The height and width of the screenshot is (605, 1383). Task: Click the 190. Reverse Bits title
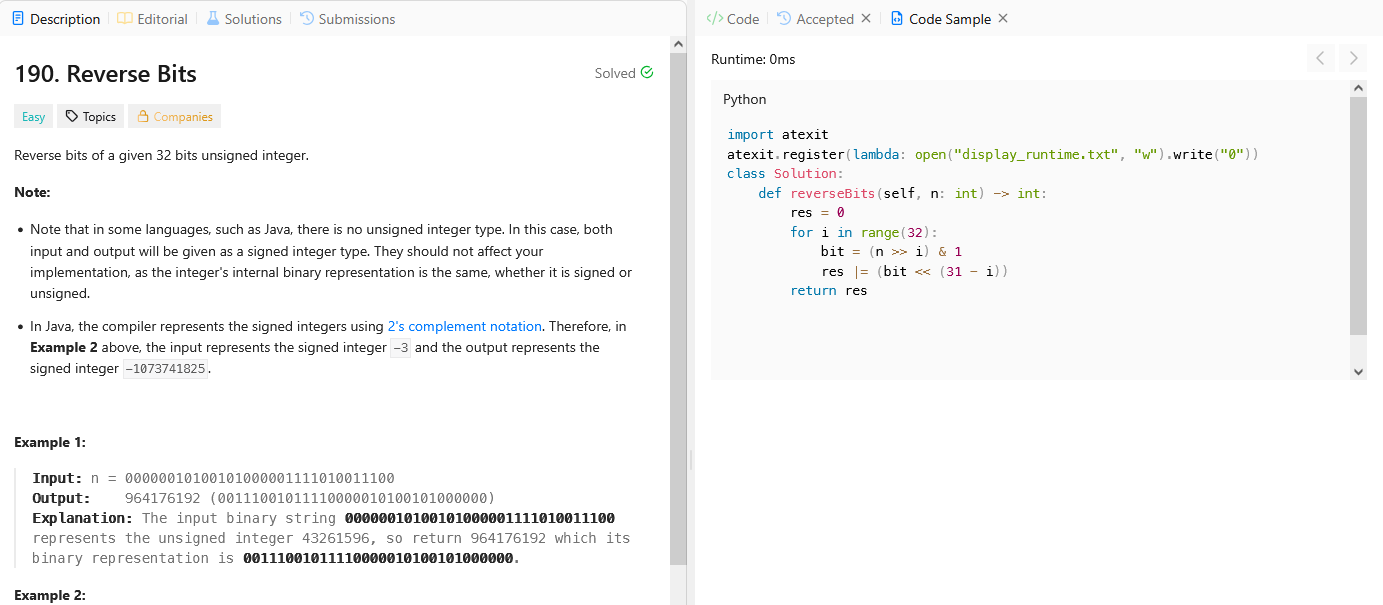106,74
